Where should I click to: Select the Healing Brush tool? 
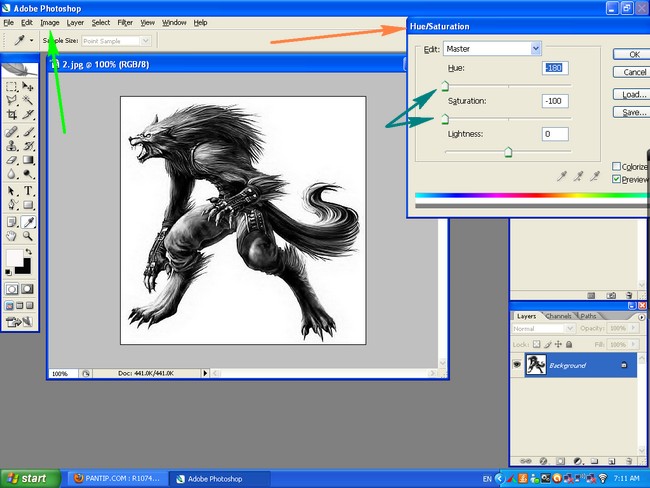pyautogui.click(x=11, y=131)
